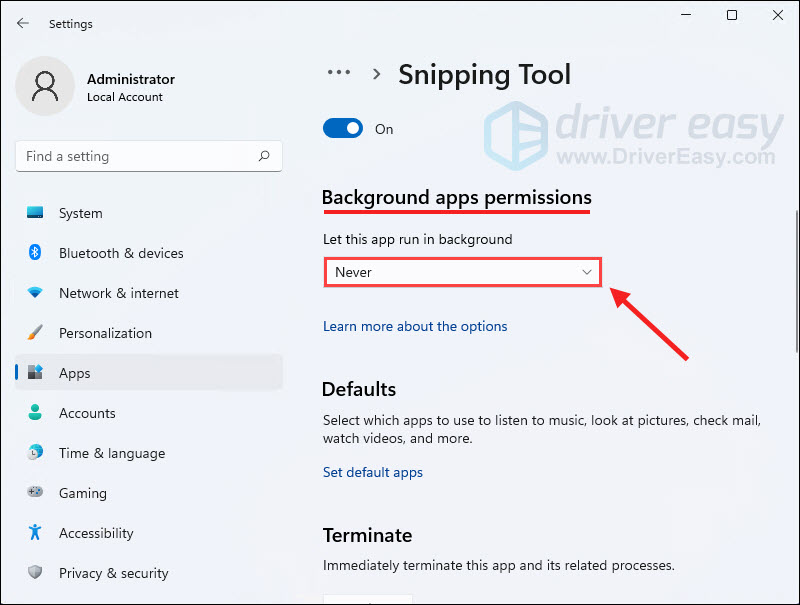Click the Bluetooth icon in sidebar
The image size is (800, 605).
[x=35, y=252]
